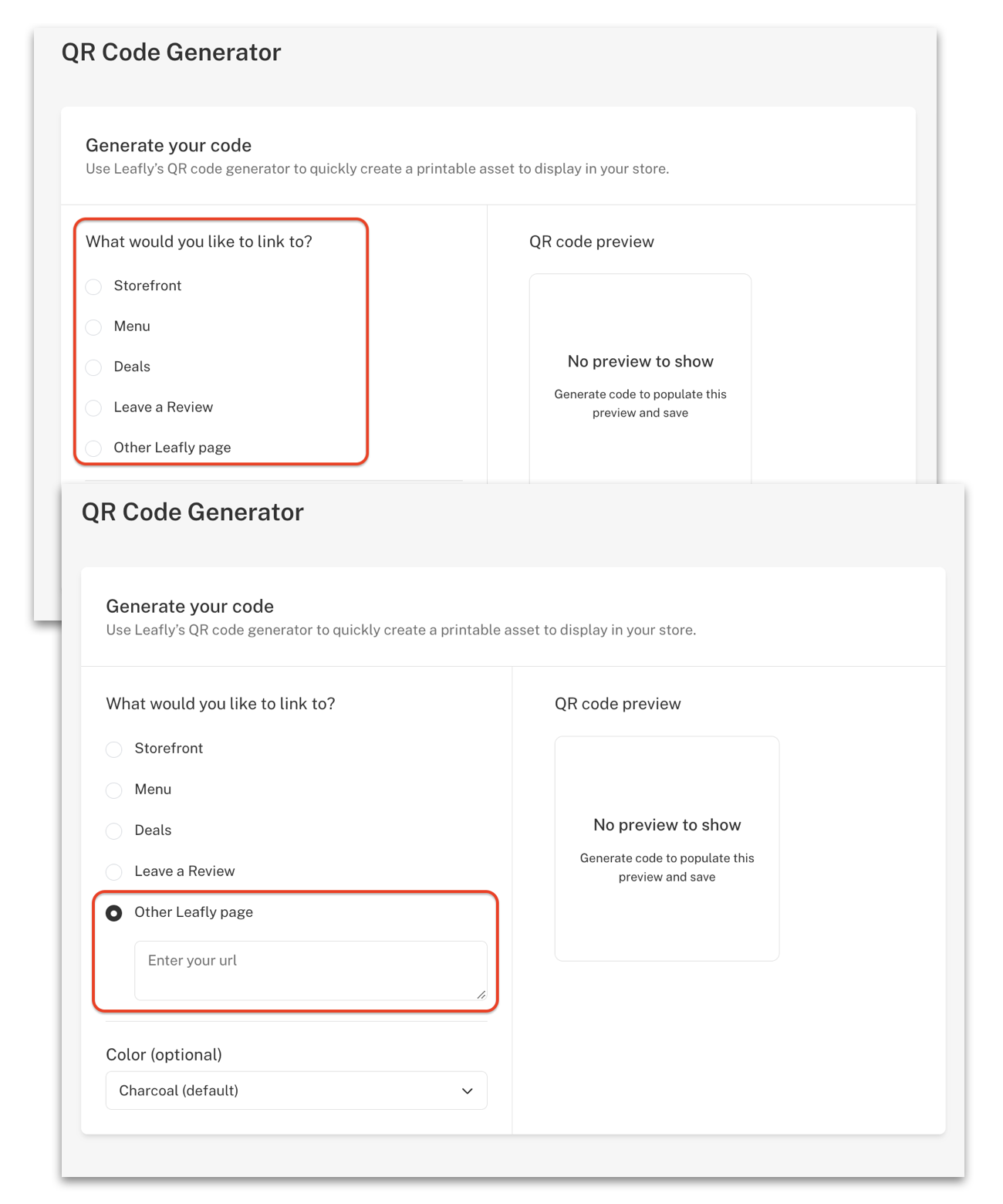Select Deals radio in bottom panel
The width and height of the screenshot is (1003, 1204).
(114, 831)
